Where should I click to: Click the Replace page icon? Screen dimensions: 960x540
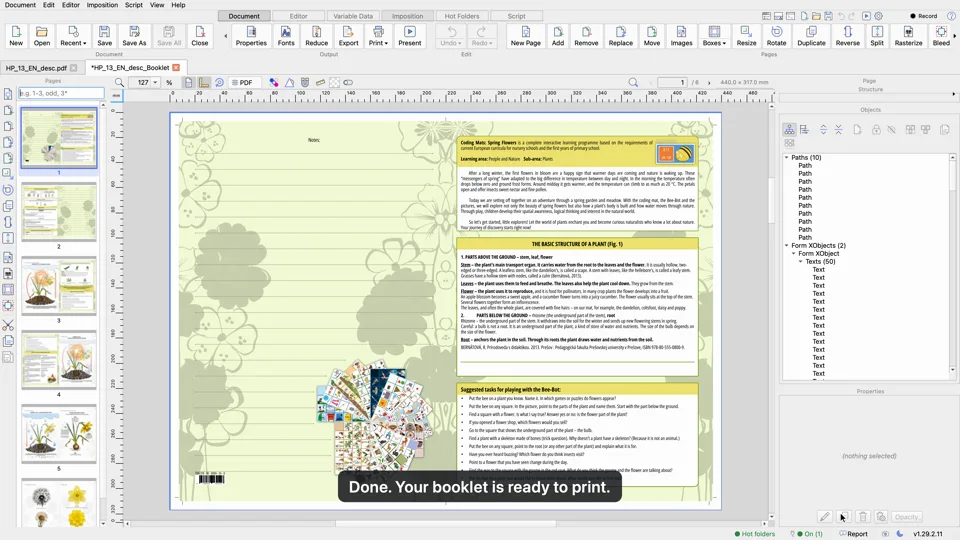[x=620, y=36]
